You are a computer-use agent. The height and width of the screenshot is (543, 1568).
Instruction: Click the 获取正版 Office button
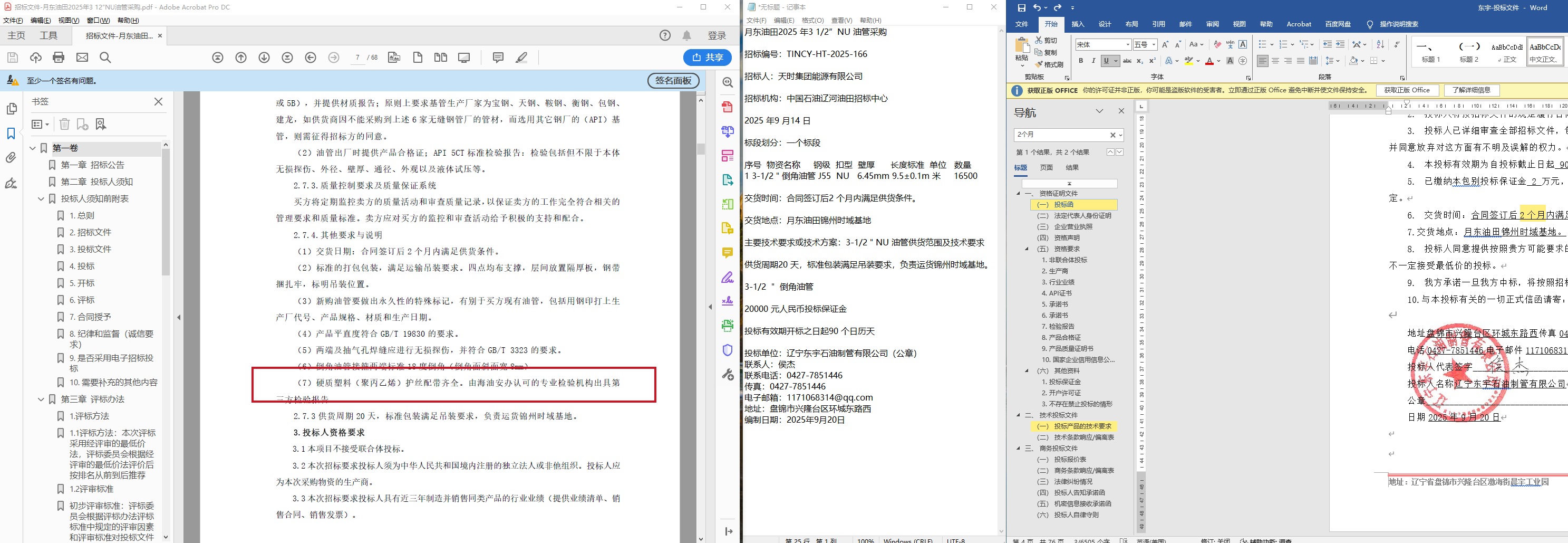tap(1407, 90)
